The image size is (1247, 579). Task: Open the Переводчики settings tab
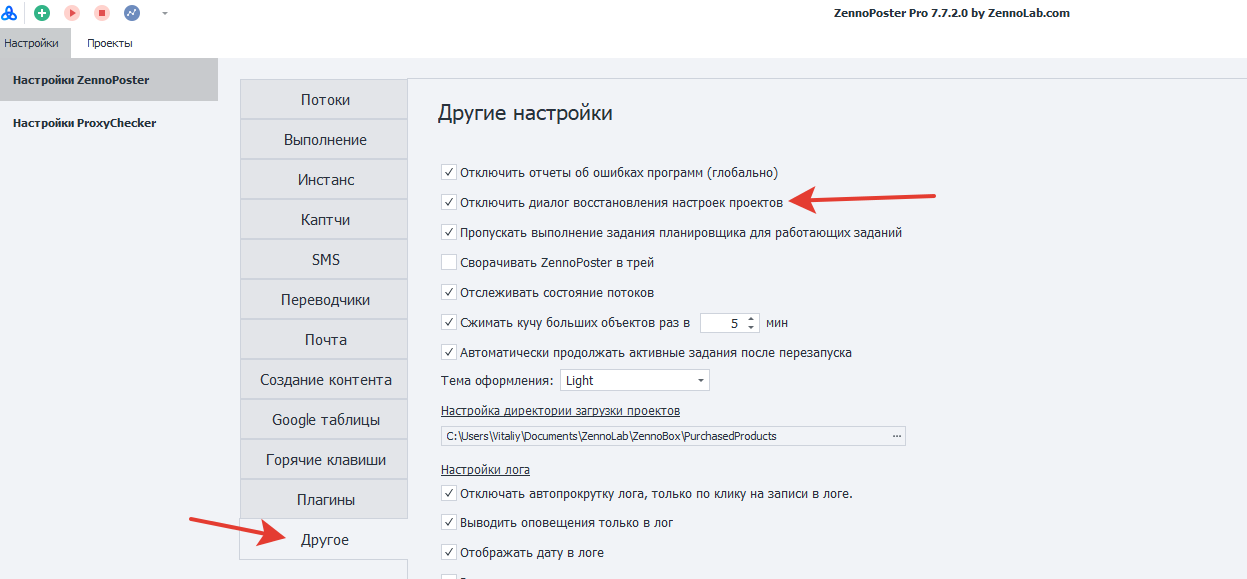[324, 300]
